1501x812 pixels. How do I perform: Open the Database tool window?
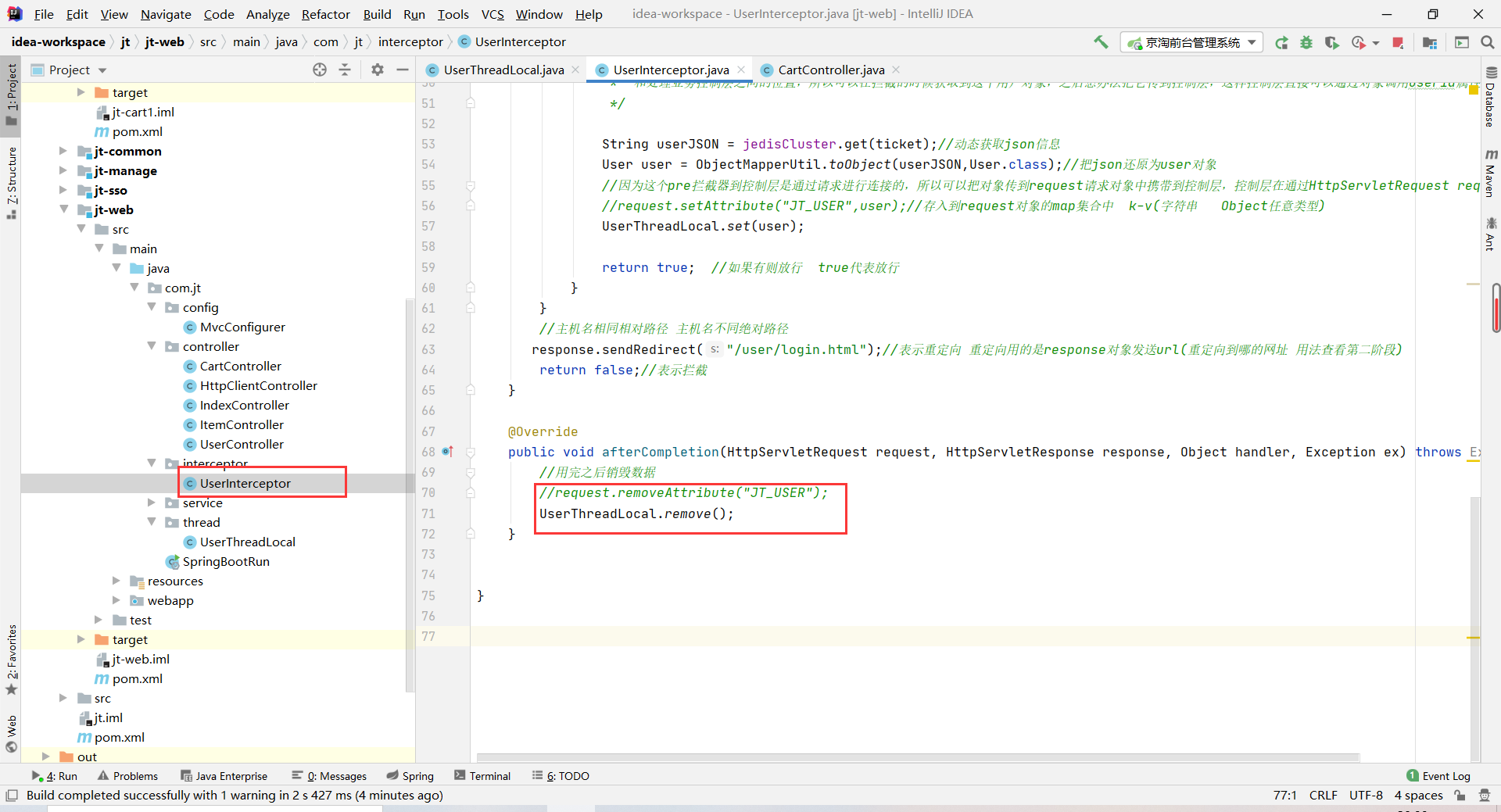tap(1490, 98)
